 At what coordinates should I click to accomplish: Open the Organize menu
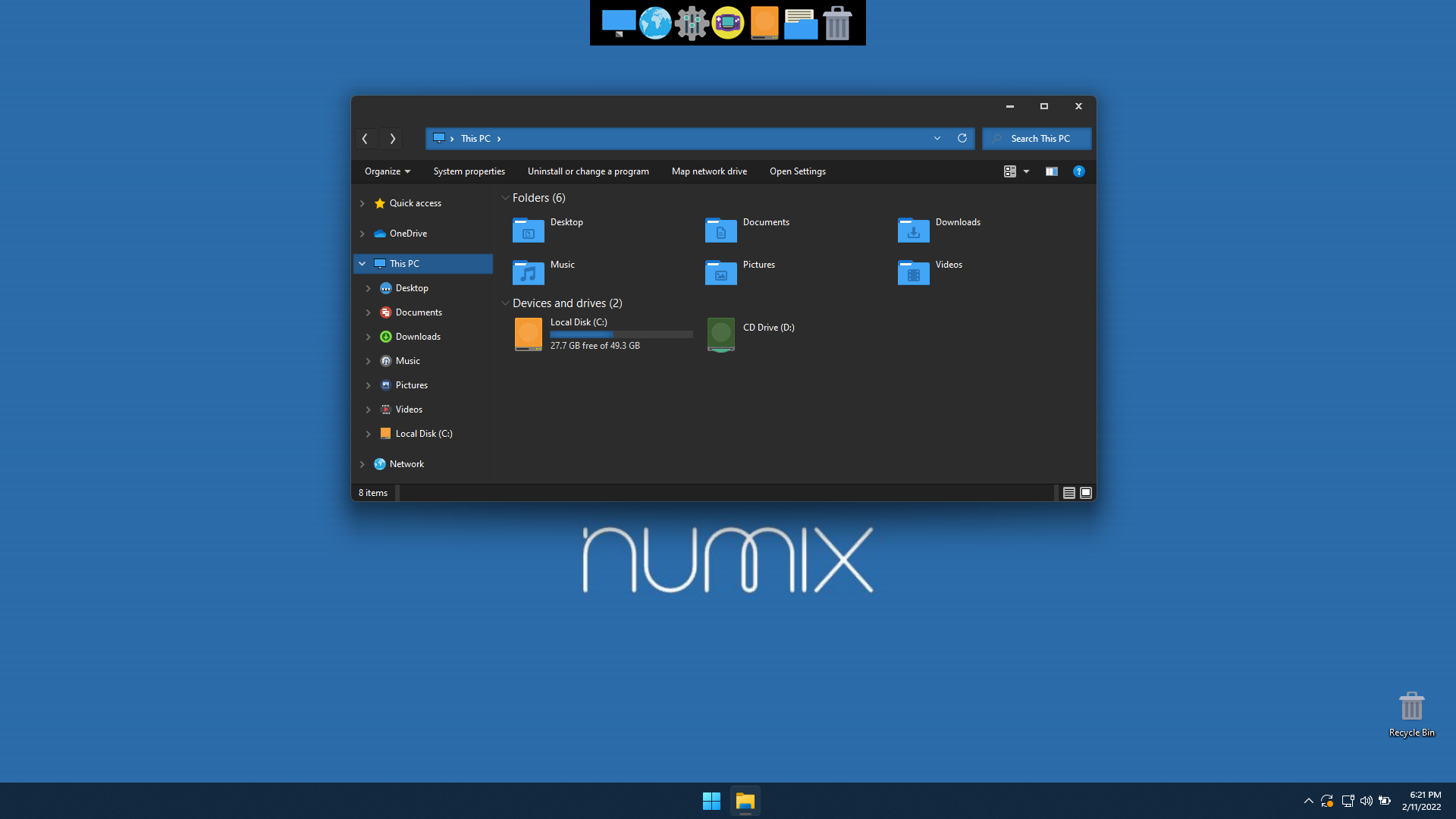[x=387, y=171]
